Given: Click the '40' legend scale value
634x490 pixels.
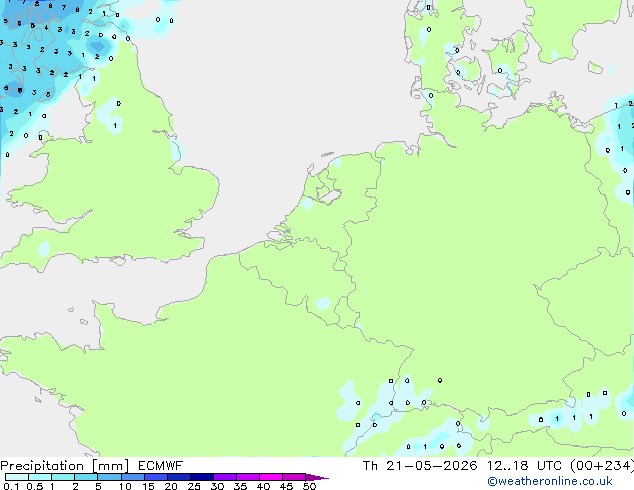Looking at the screenshot, I should (263, 486).
